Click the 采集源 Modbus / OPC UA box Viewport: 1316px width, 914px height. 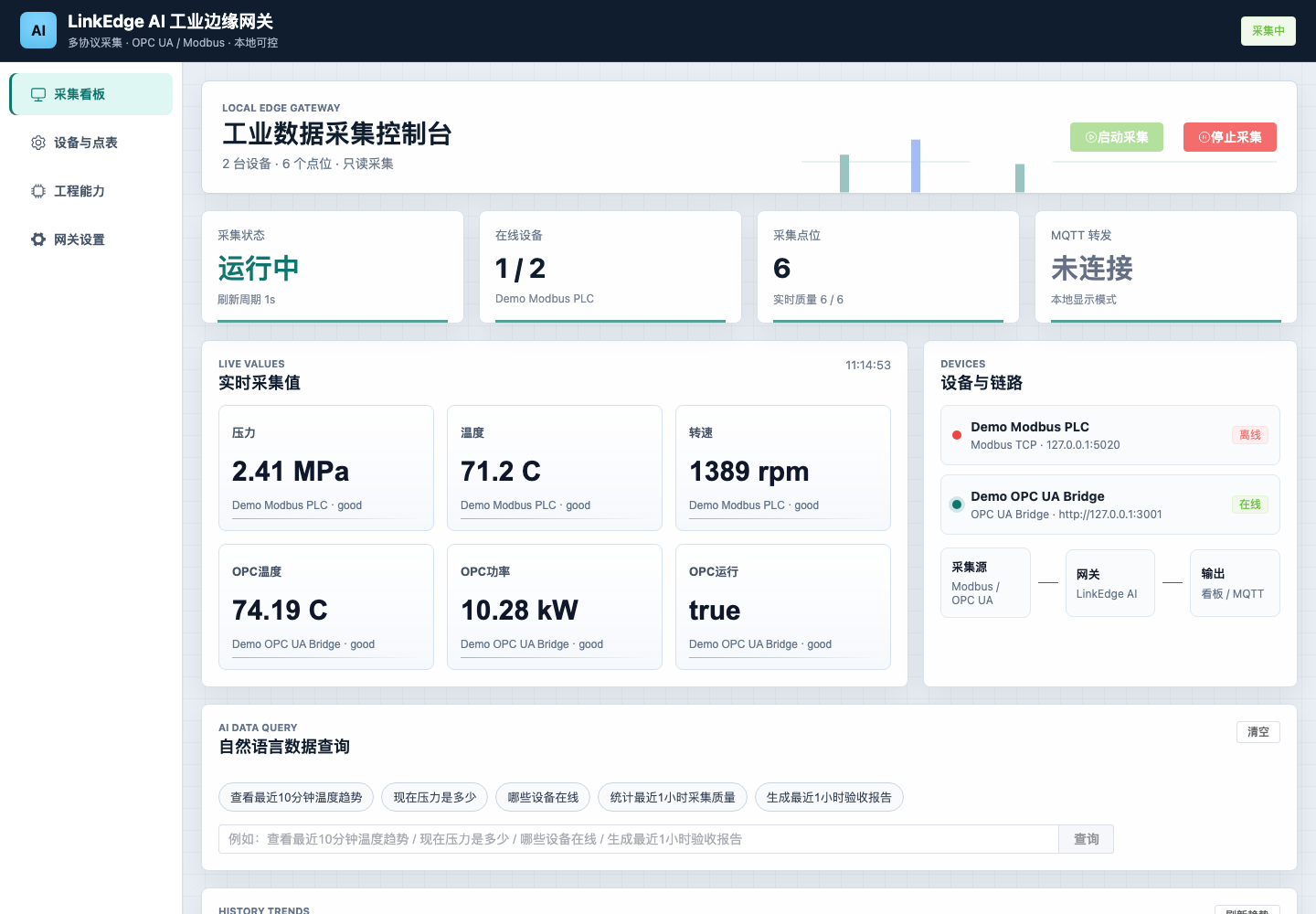[985, 583]
